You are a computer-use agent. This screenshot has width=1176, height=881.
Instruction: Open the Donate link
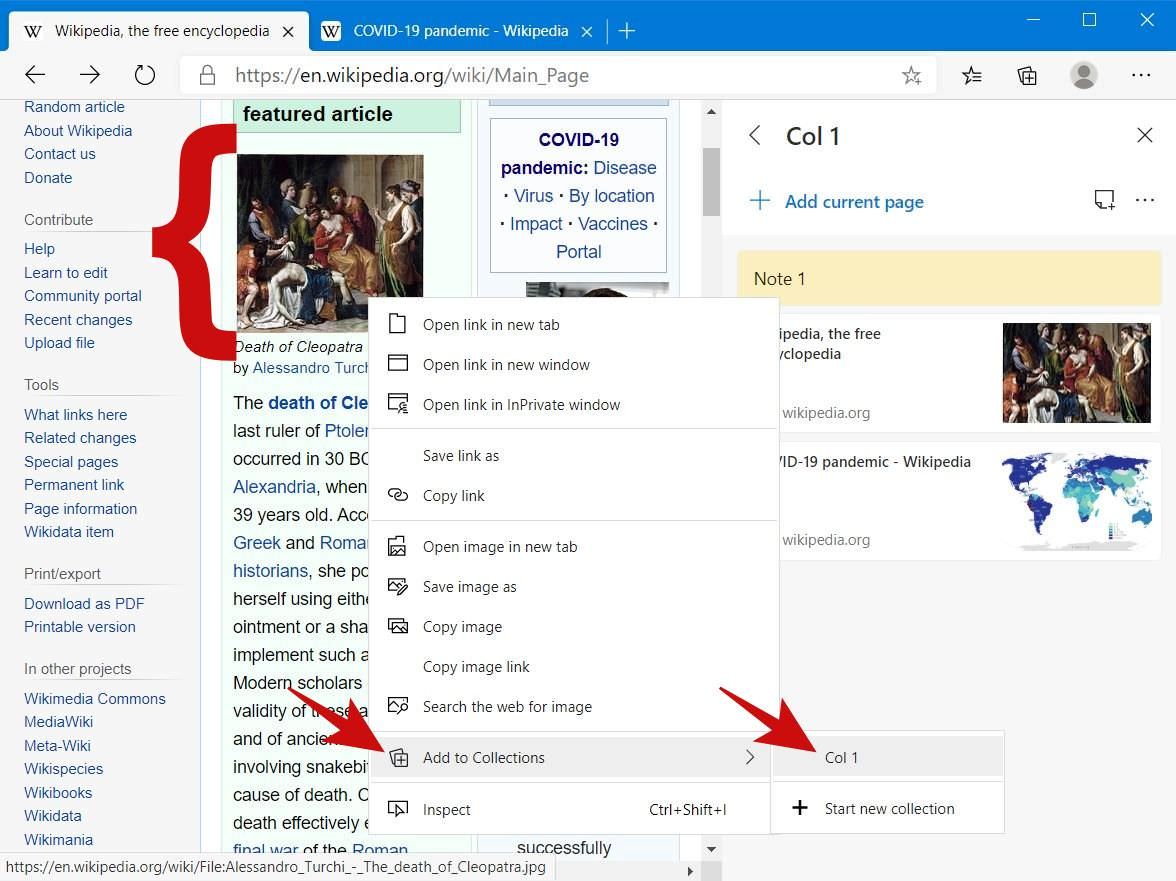pyautogui.click(x=48, y=178)
